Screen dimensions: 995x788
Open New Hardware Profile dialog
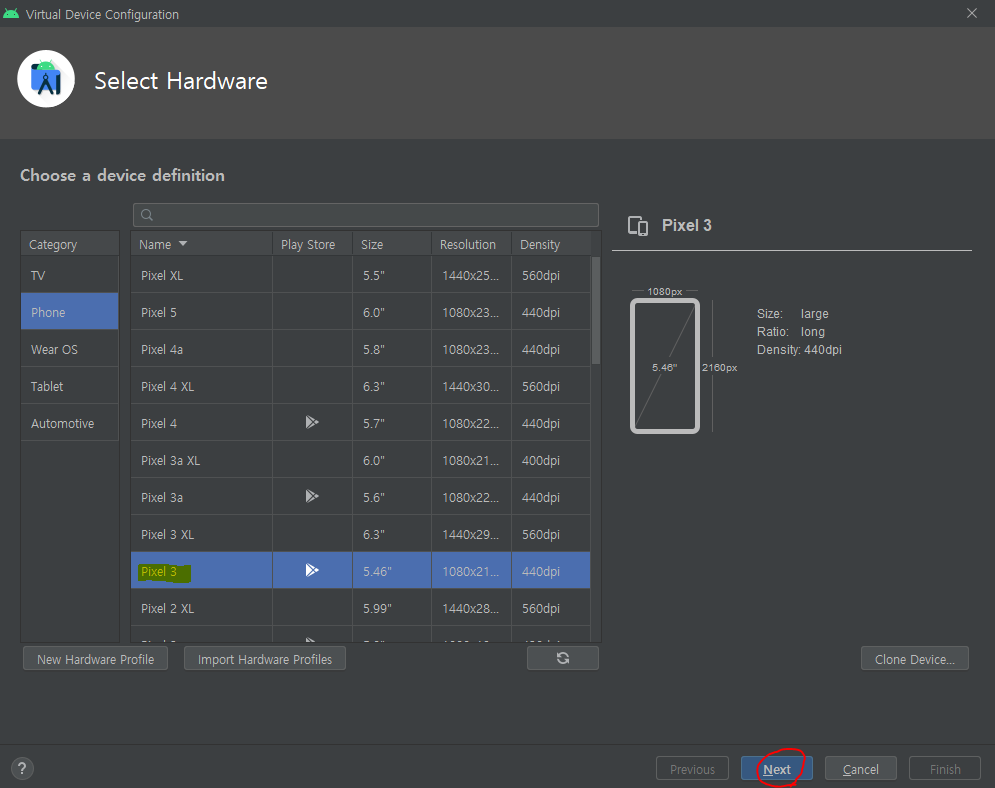pos(95,659)
